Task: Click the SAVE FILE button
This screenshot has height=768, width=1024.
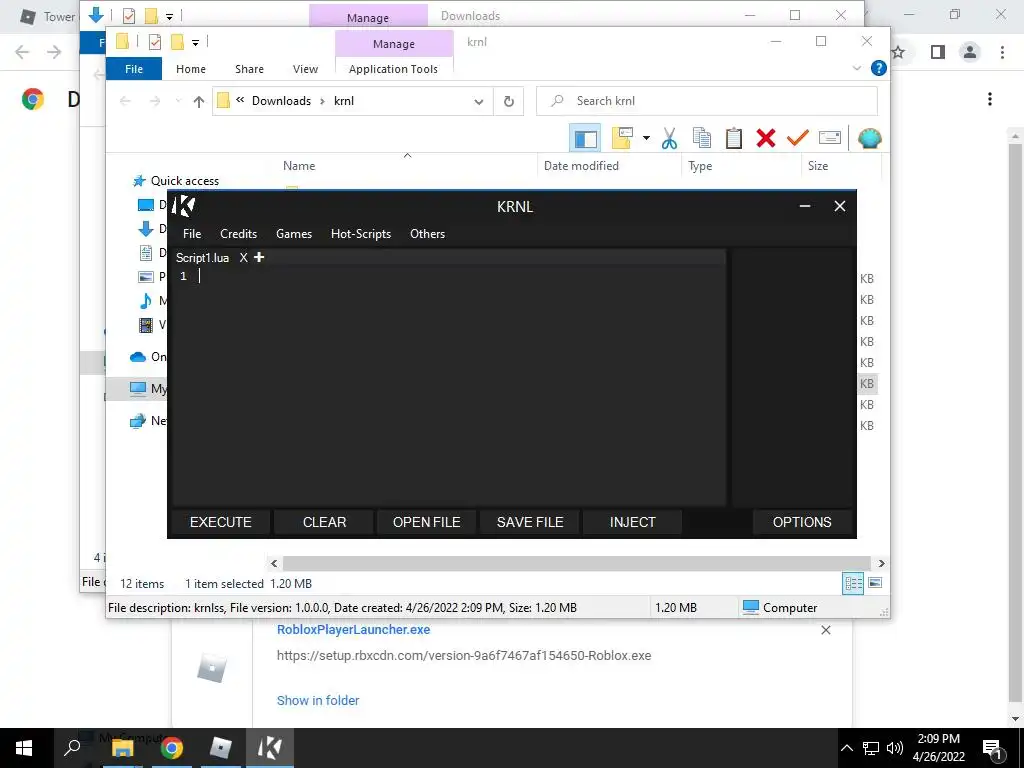Action: click(x=530, y=522)
